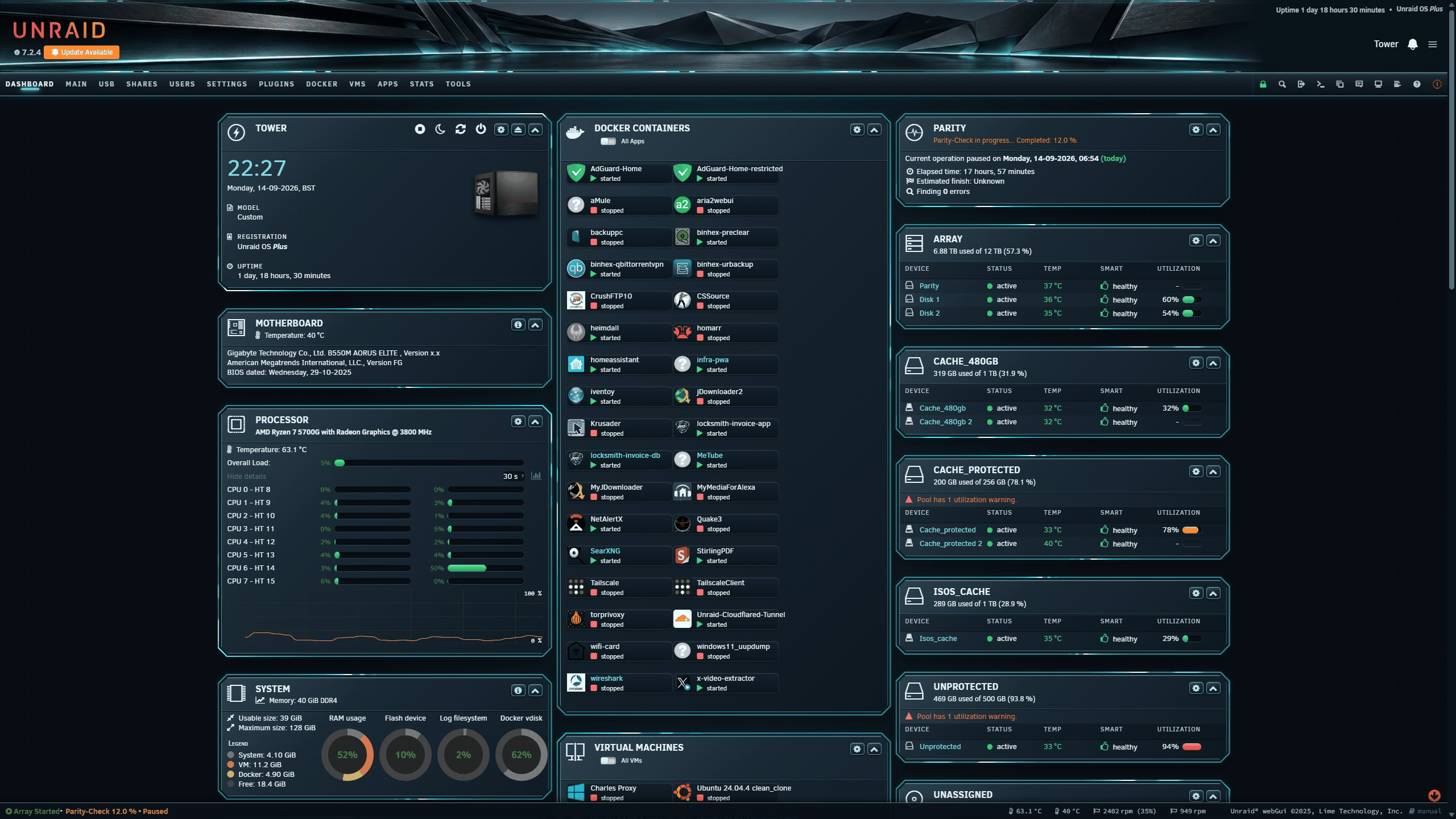The image size is (1456, 819).
Task: Click the Update Available button
Action: pyautogui.click(x=82, y=52)
